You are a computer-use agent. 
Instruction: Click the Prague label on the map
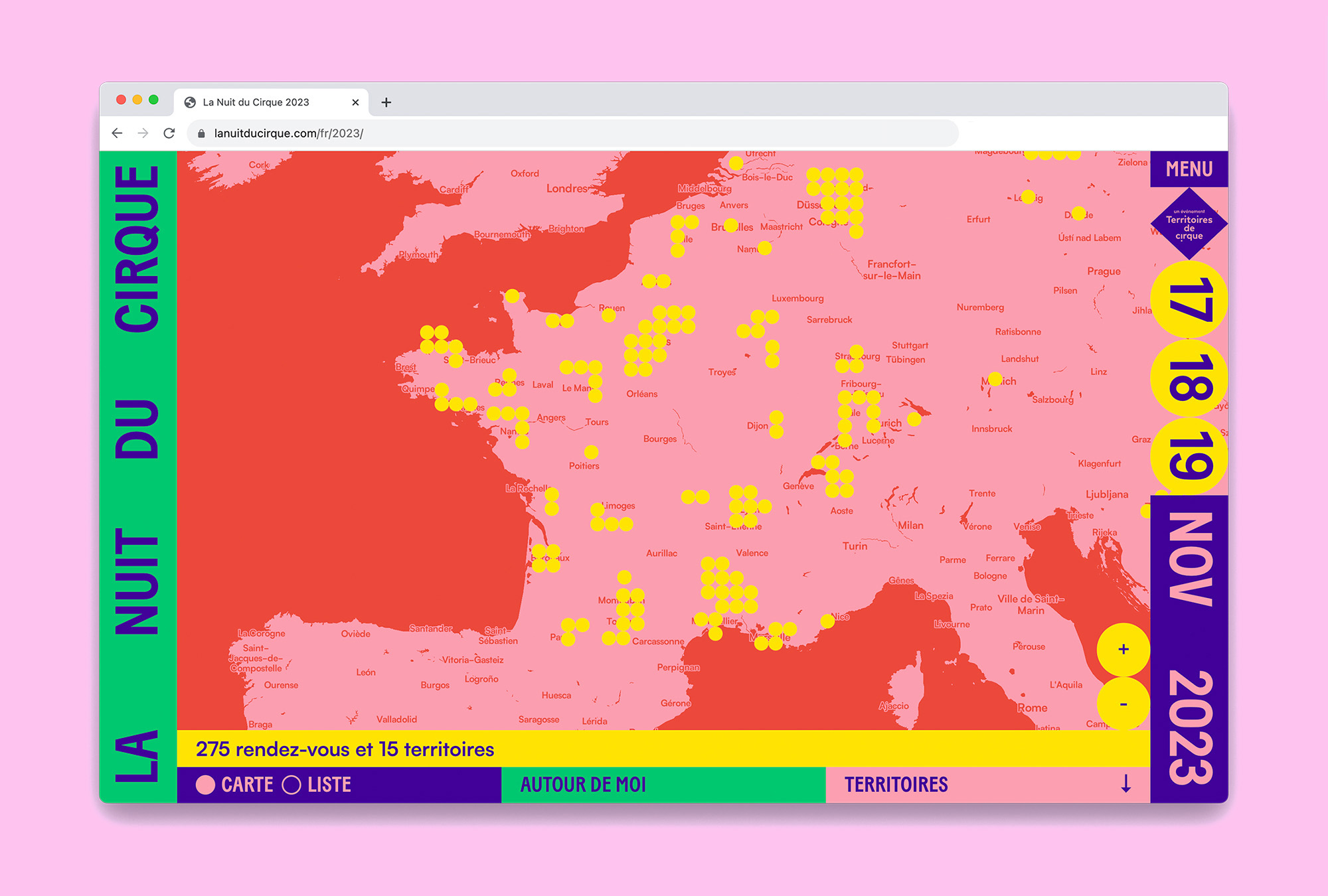click(x=1104, y=271)
